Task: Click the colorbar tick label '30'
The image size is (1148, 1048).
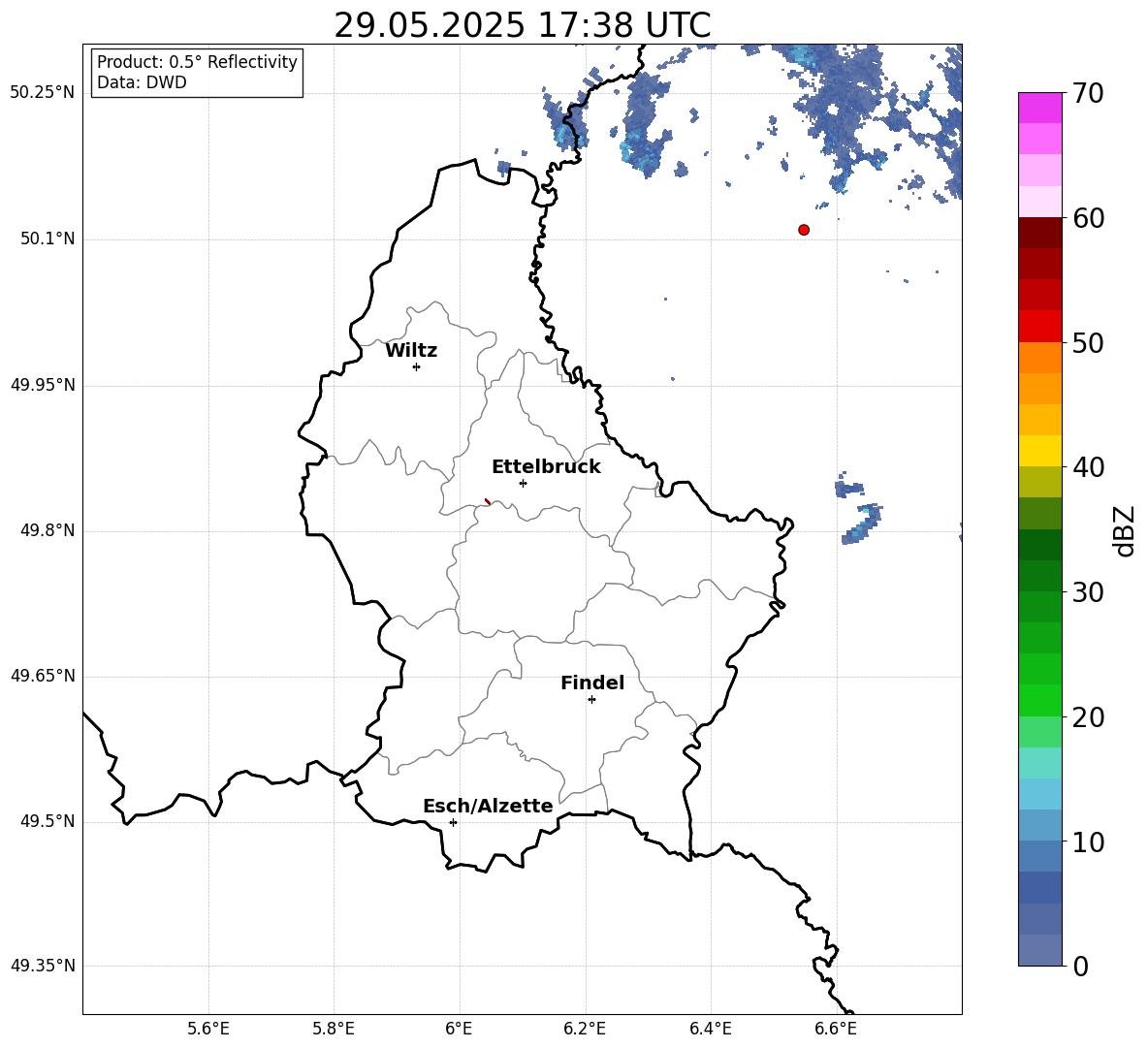Action: coord(1088,592)
